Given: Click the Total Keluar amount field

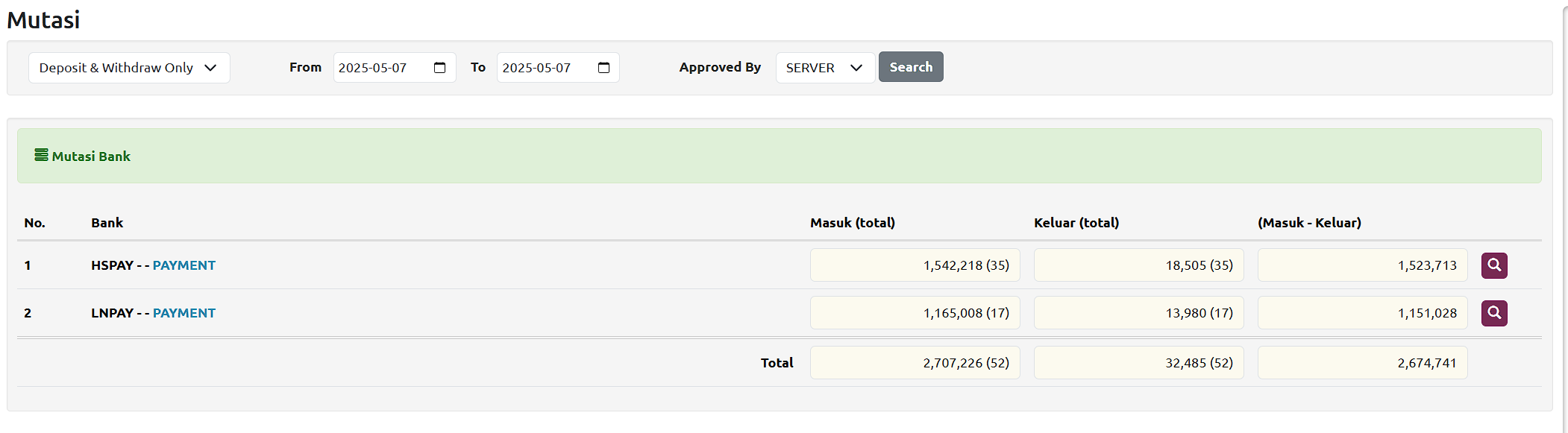Looking at the screenshot, I should (x=1138, y=363).
